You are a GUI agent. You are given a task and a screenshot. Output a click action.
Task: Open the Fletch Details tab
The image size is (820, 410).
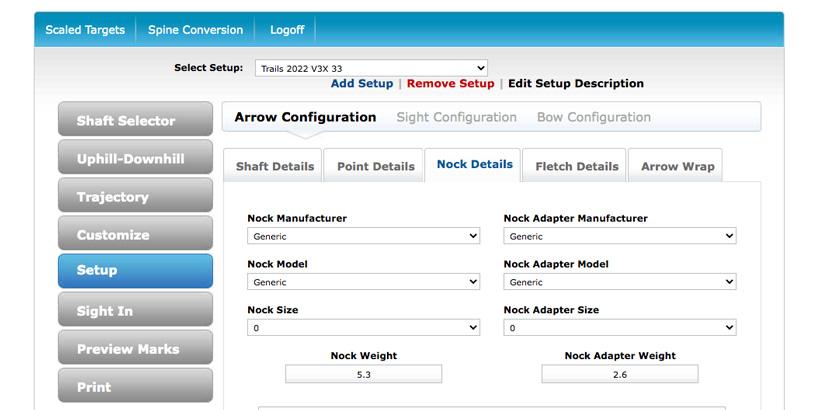(x=577, y=166)
